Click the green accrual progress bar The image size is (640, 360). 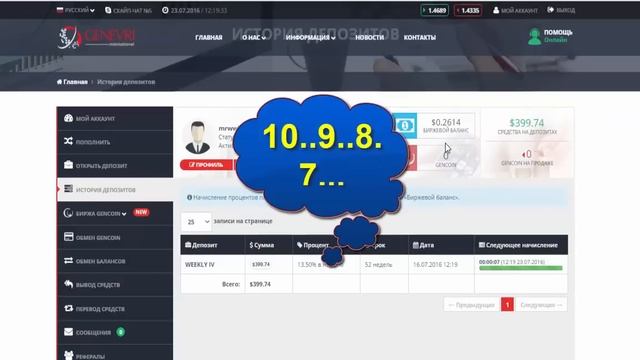tap(520, 268)
